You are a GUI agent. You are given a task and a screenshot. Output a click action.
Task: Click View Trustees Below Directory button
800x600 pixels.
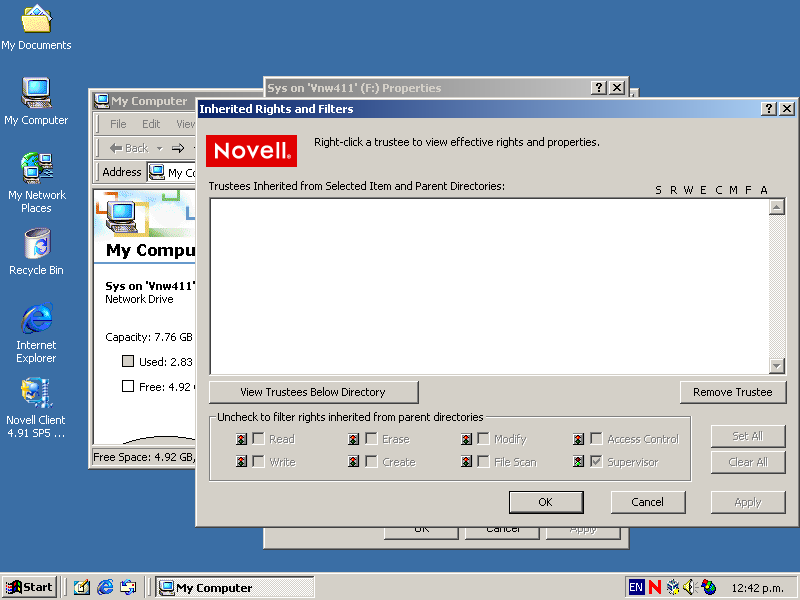313,392
